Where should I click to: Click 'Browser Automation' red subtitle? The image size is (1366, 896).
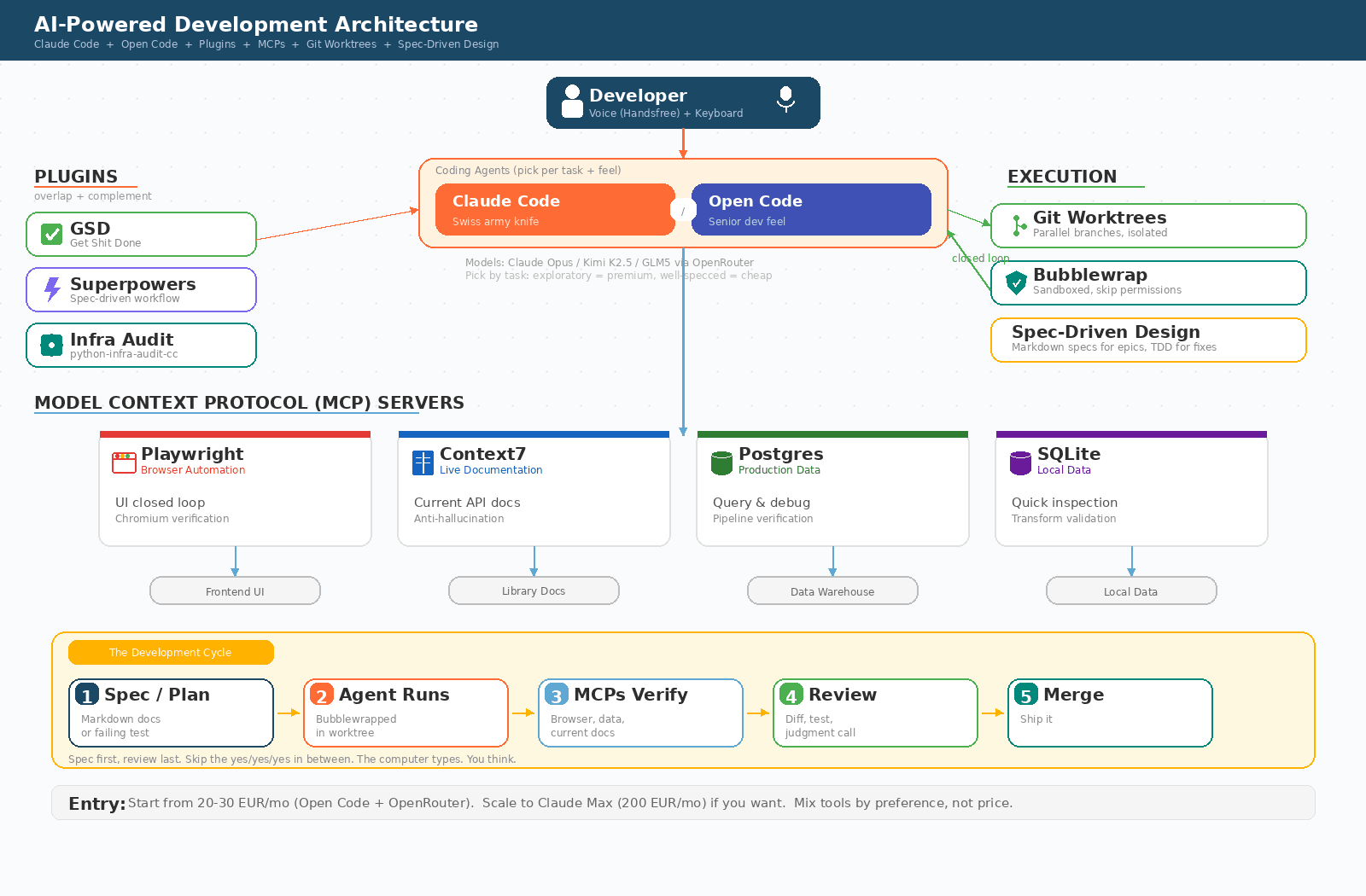tap(193, 470)
